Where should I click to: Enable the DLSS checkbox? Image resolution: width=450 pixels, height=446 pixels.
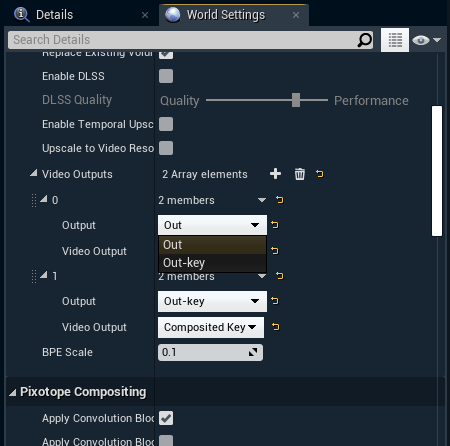click(166, 76)
